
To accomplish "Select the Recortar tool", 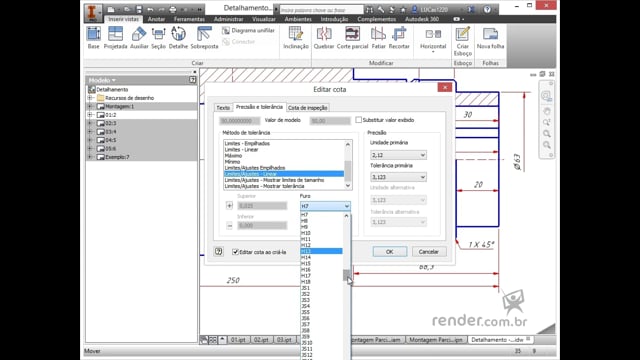I will tap(399, 38).
